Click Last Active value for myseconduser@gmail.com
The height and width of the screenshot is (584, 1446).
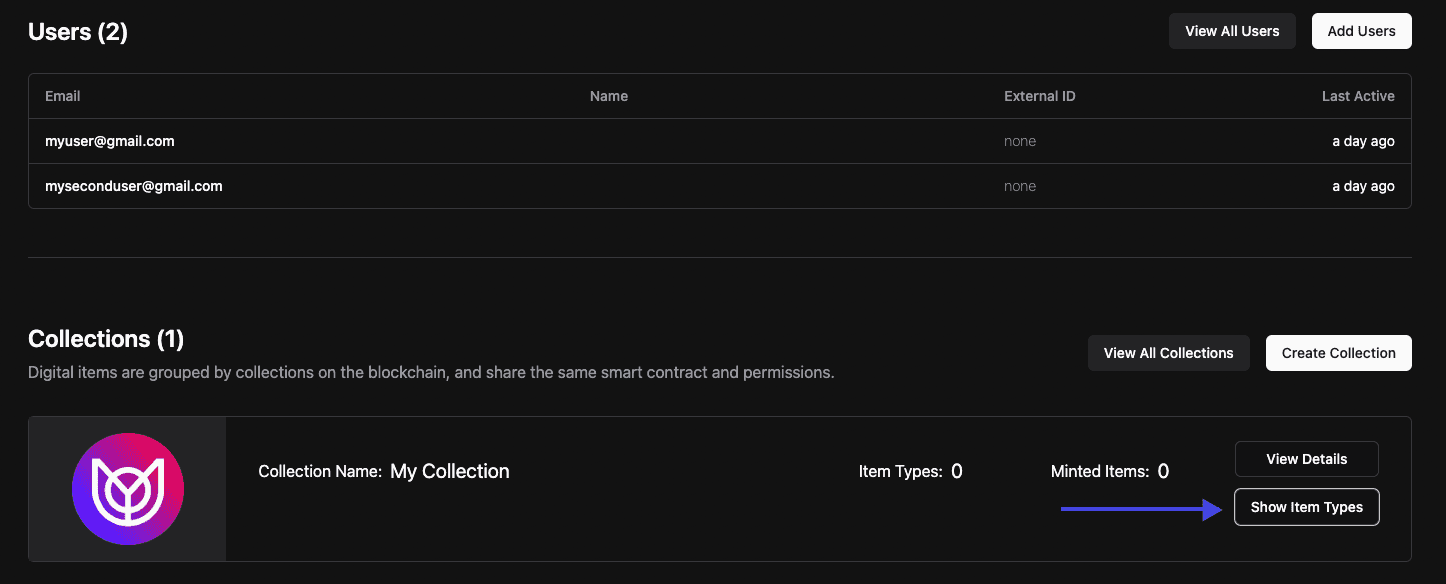click(1363, 186)
